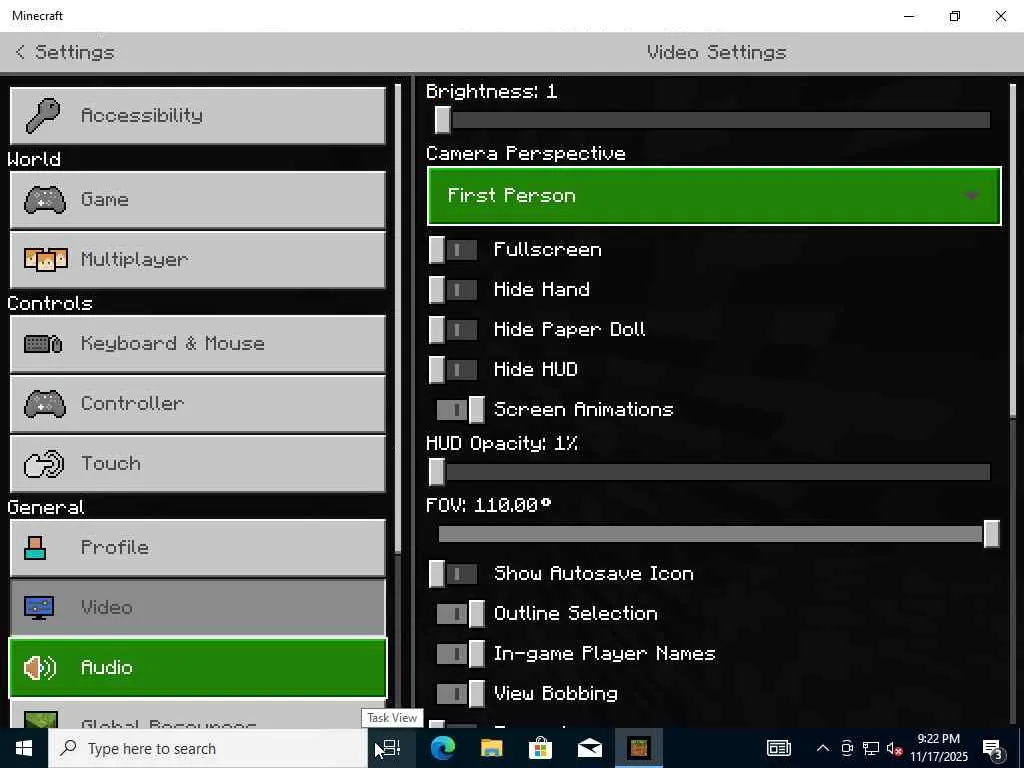Click the HUD Opacity slider handle
This screenshot has height=768, width=1024.
click(437, 472)
